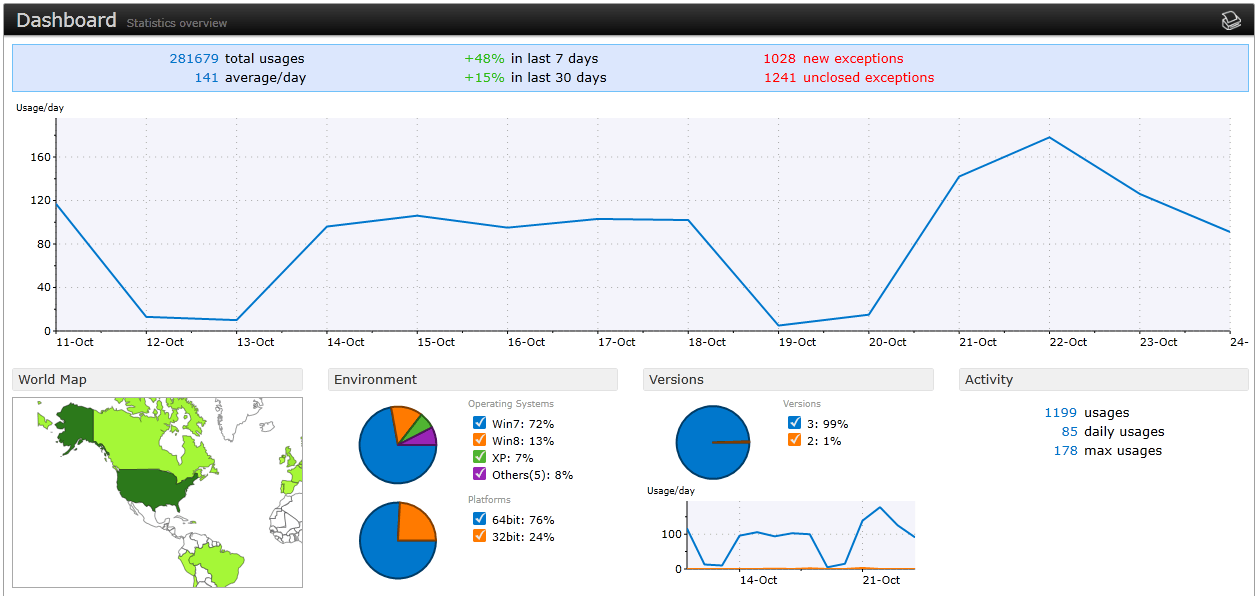
Task: Open the Versions panel header
Action: [788, 379]
